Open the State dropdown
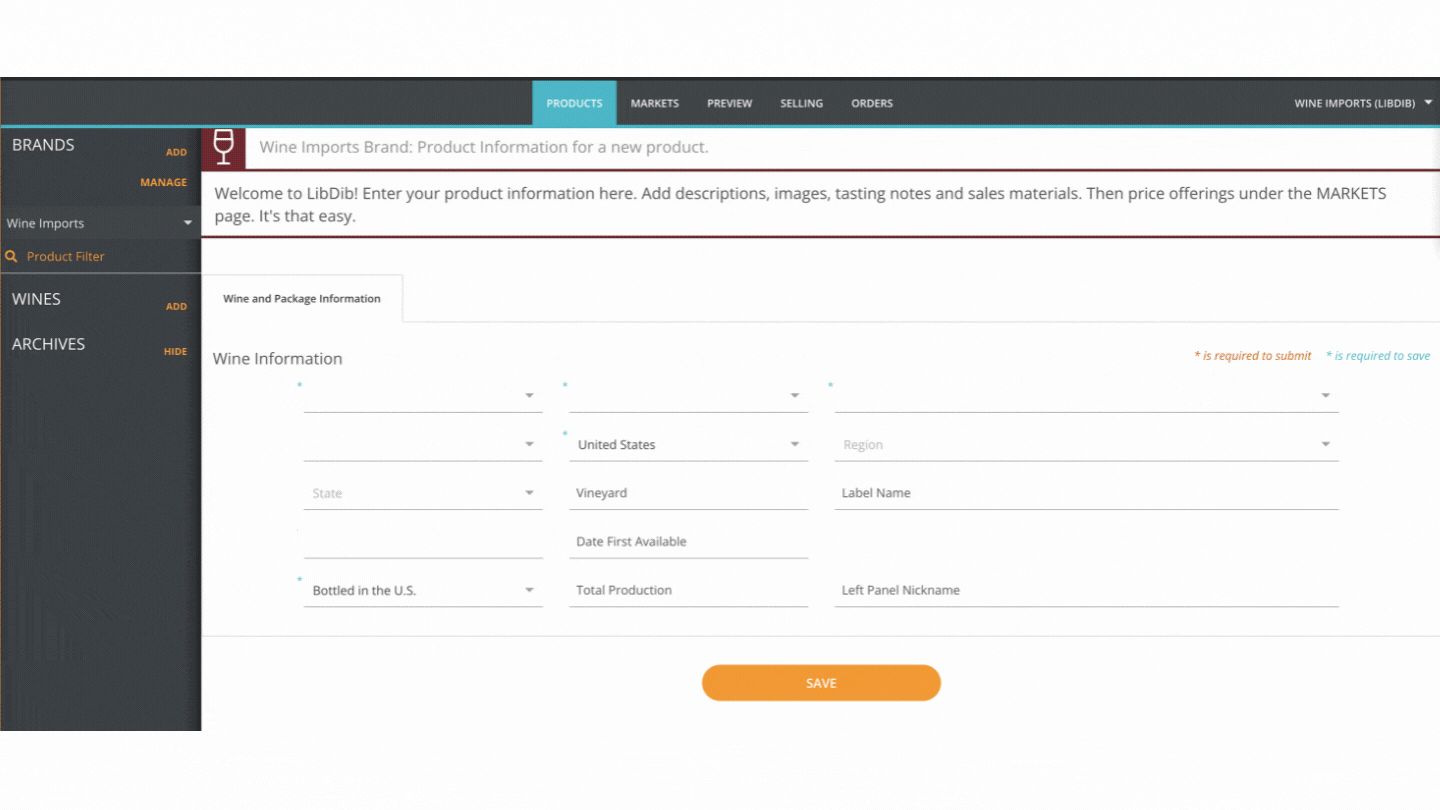This screenshot has height=810, width=1440. click(x=529, y=493)
